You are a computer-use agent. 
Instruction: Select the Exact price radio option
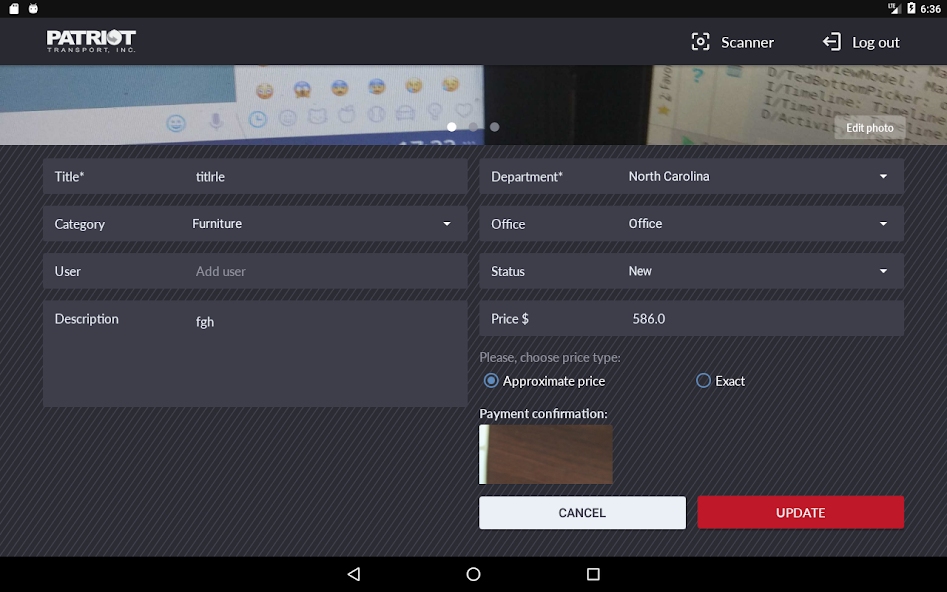point(703,381)
